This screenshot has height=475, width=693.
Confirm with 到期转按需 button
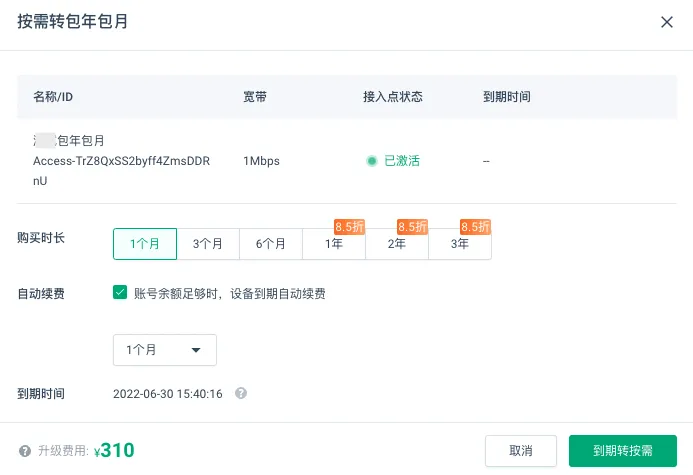coord(623,451)
